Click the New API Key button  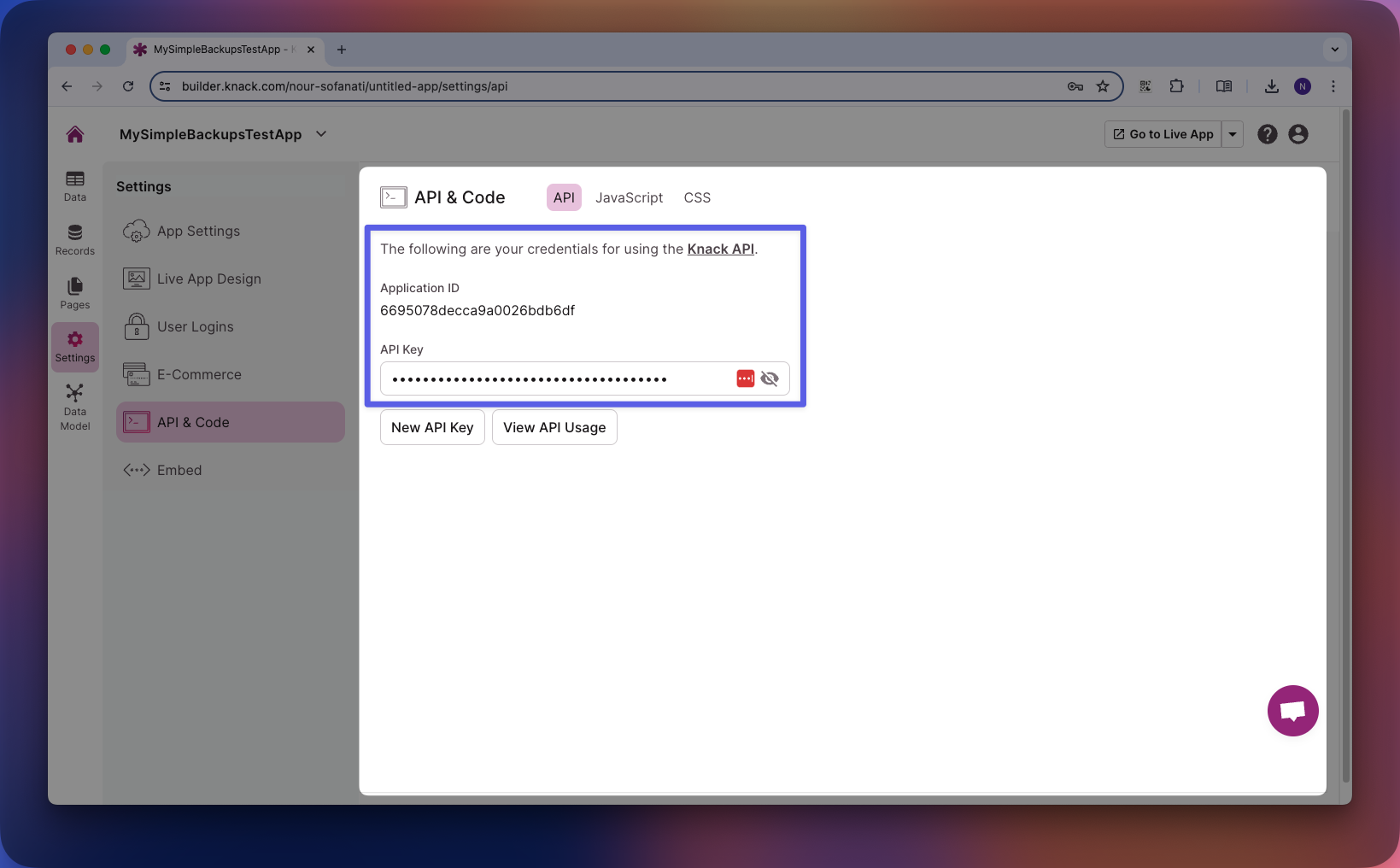(x=432, y=427)
